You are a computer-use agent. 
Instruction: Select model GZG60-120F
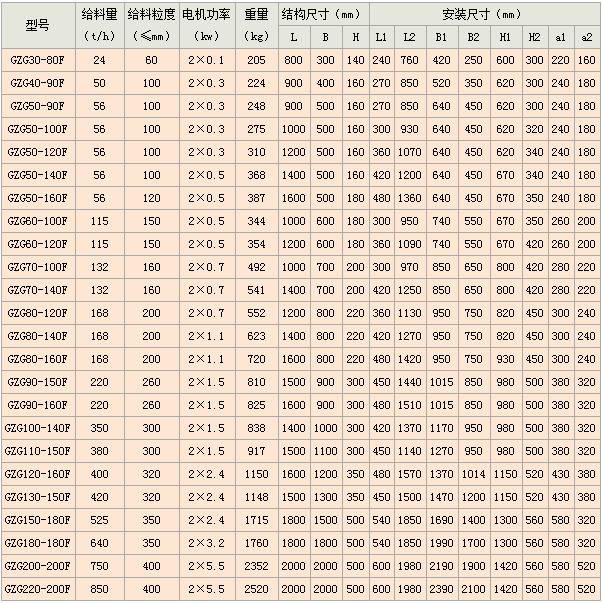38,244
